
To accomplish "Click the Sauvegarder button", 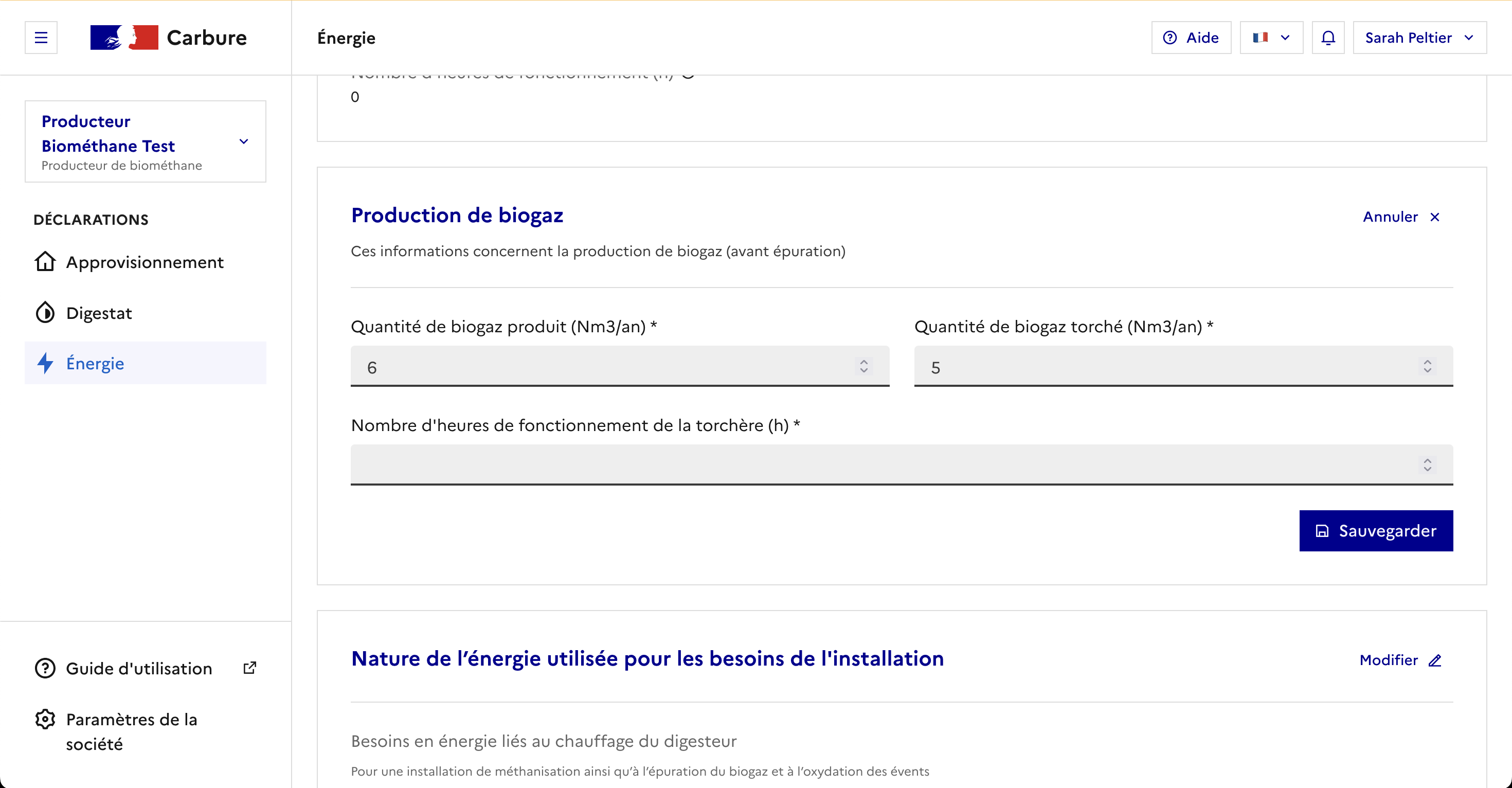I will point(1375,531).
